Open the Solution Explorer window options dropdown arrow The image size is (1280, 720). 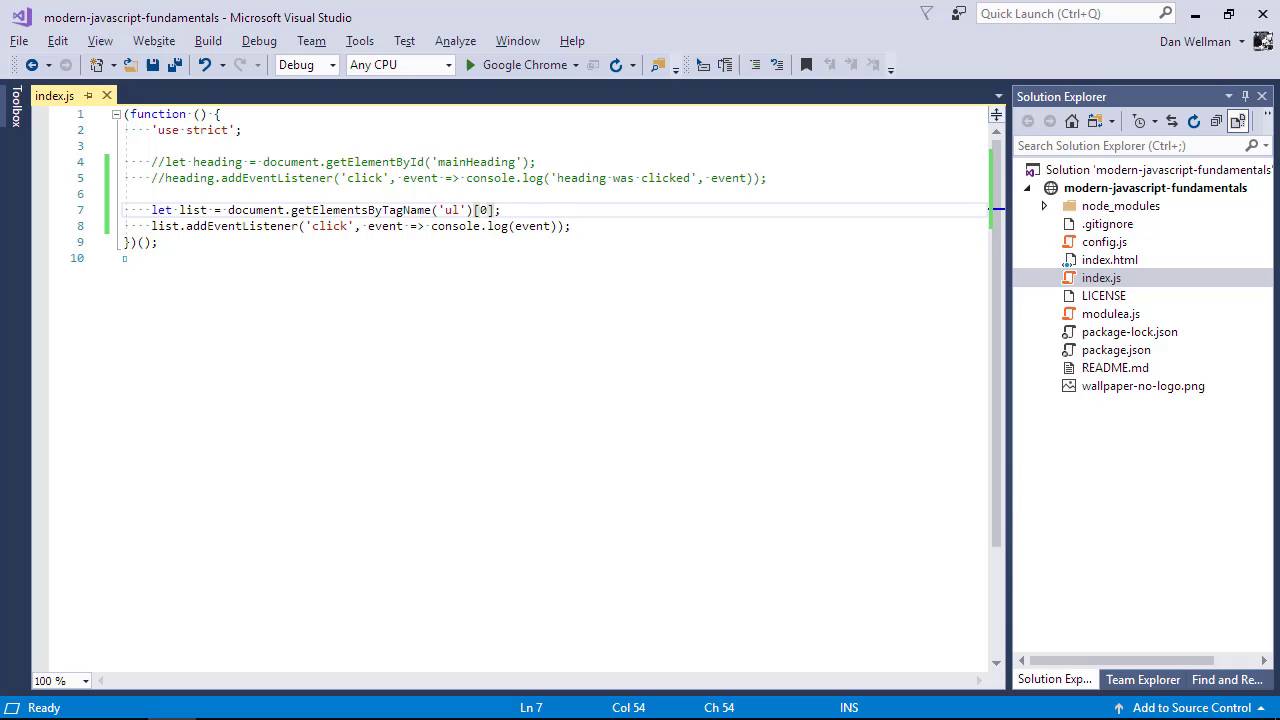pyautogui.click(x=1229, y=96)
